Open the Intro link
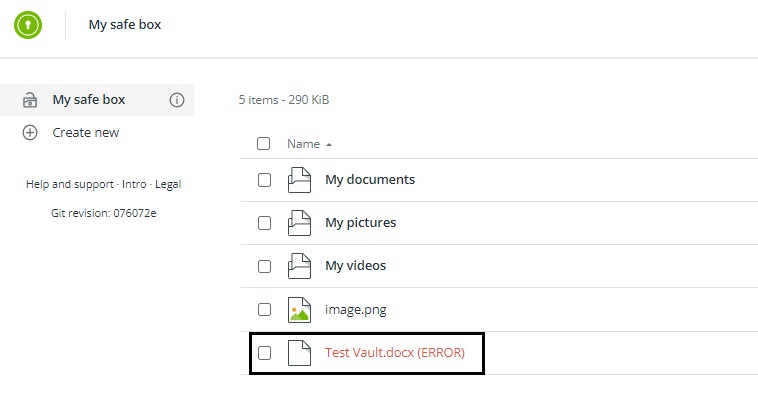Viewport: 758px width, 405px height. 134,184
